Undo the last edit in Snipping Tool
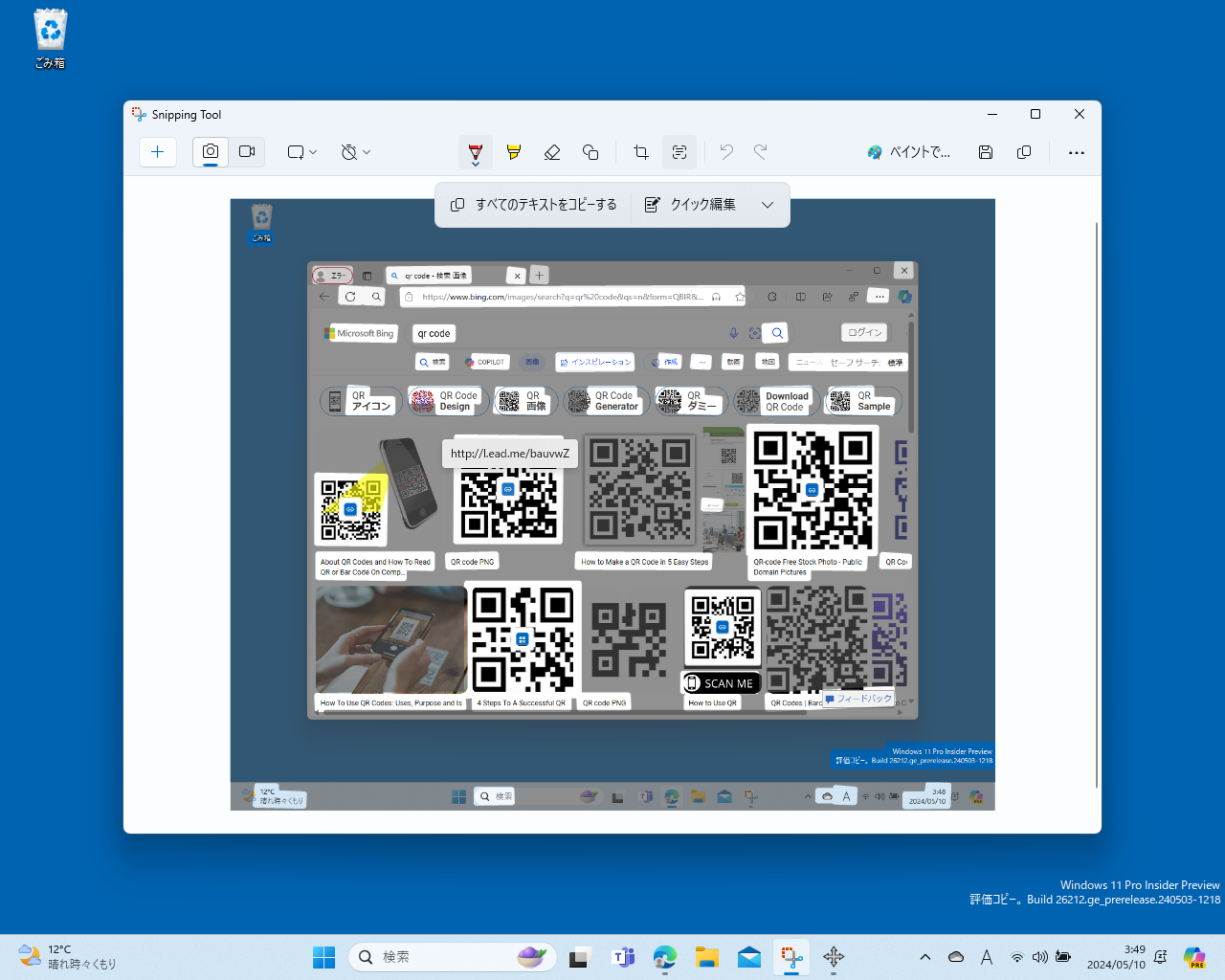Screen dimensions: 1225x980 tap(726, 152)
